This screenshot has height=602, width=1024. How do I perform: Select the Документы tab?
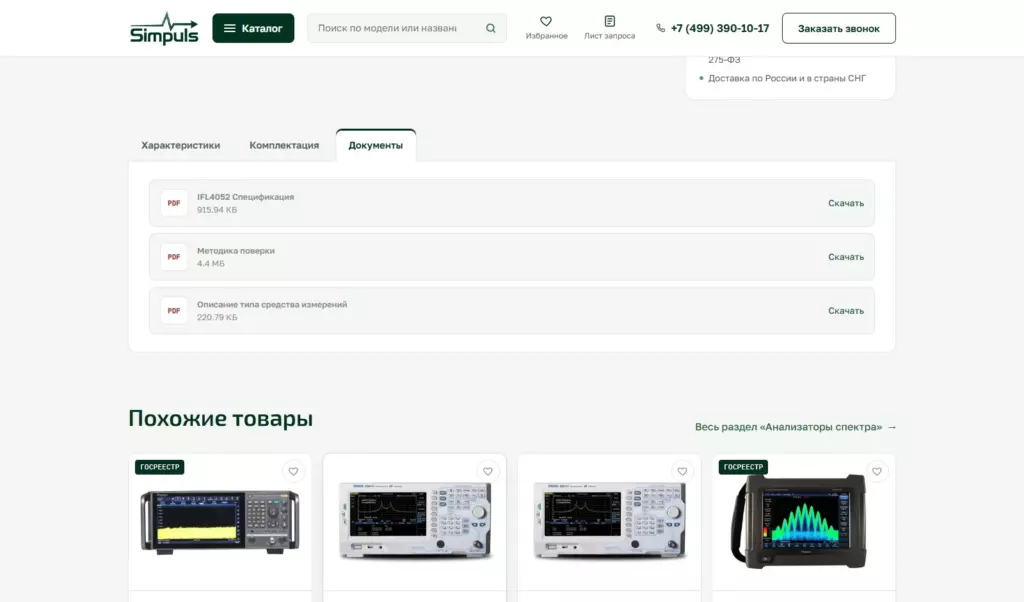tap(376, 145)
